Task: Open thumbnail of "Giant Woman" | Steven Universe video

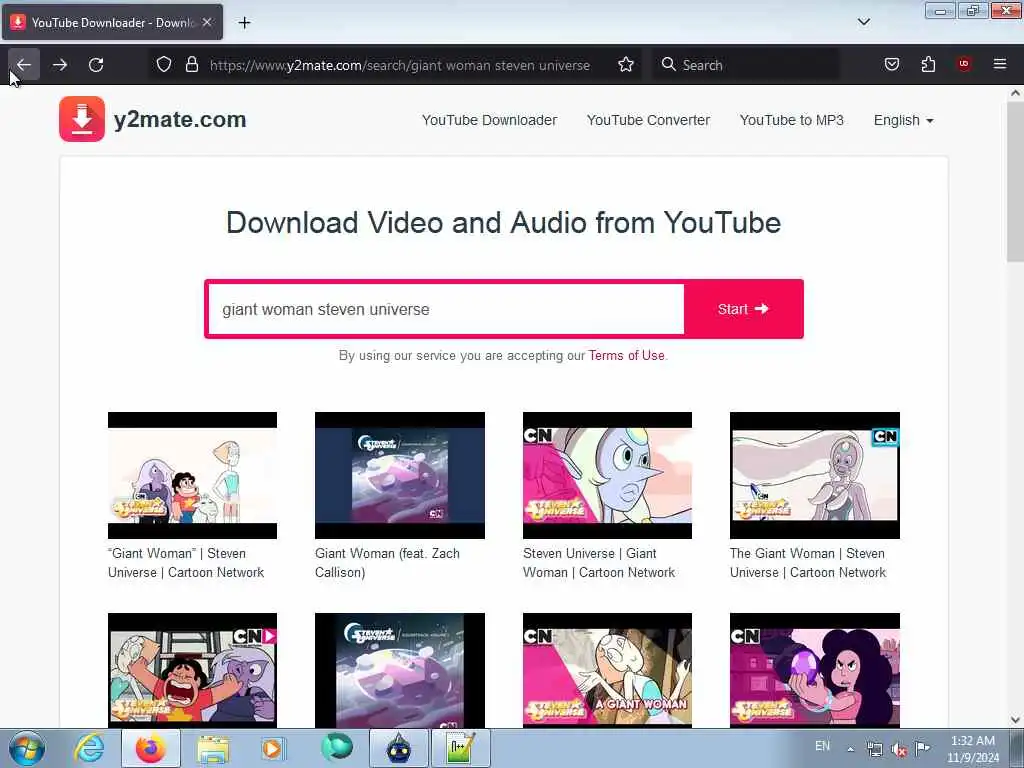Action: click(192, 475)
